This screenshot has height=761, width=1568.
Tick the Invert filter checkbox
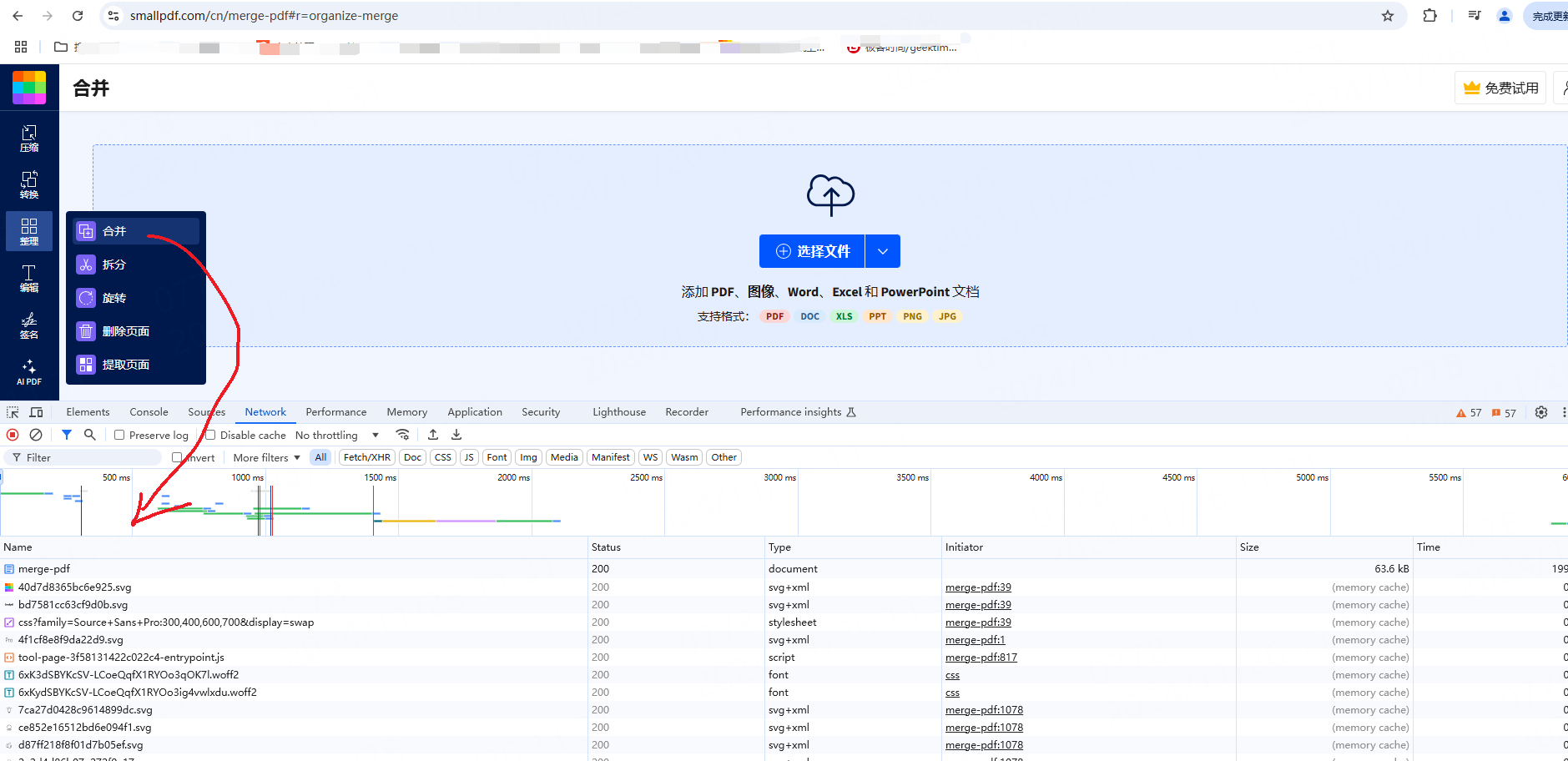[x=177, y=457]
